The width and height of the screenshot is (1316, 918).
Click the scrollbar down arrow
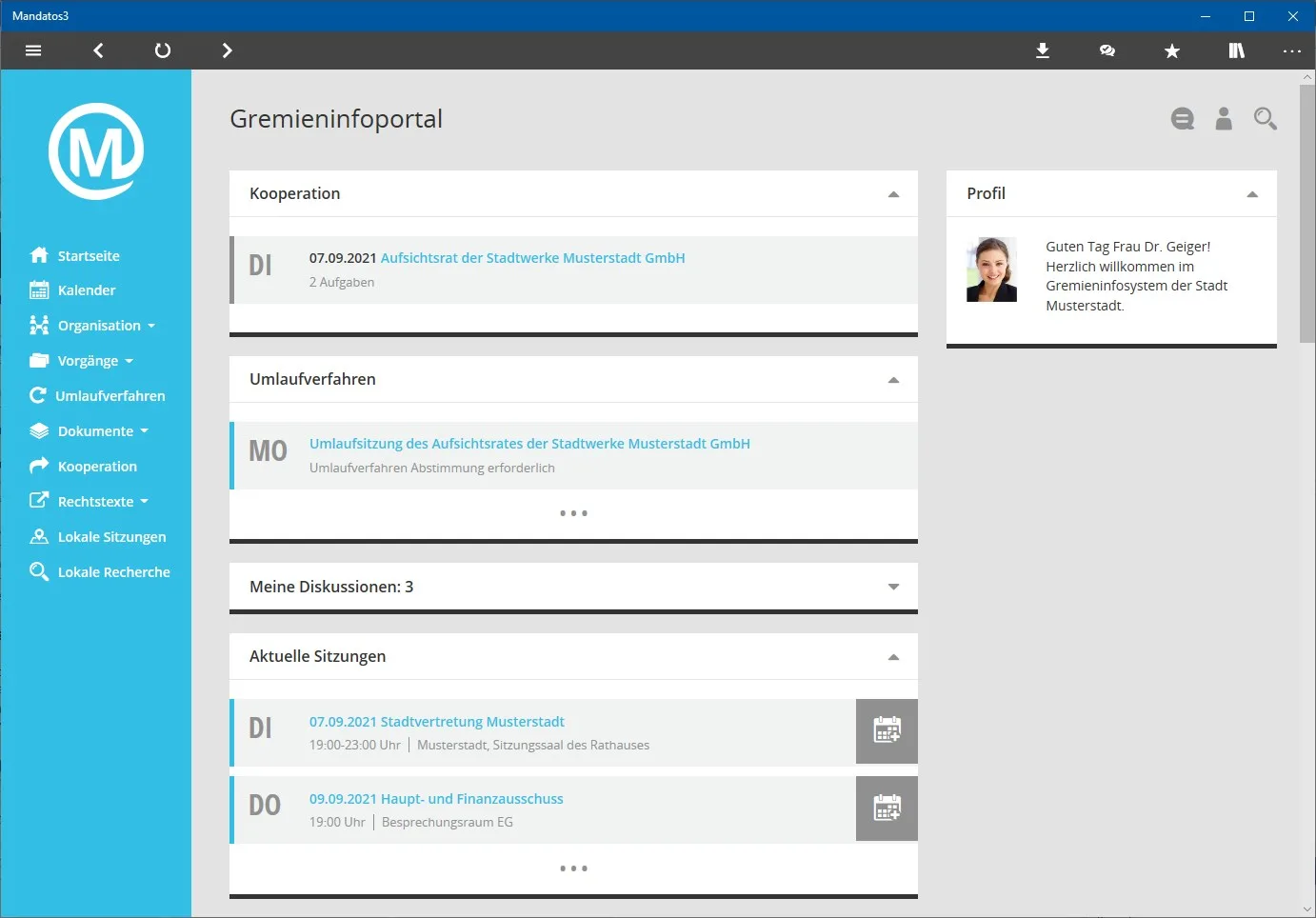pos(1307,909)
